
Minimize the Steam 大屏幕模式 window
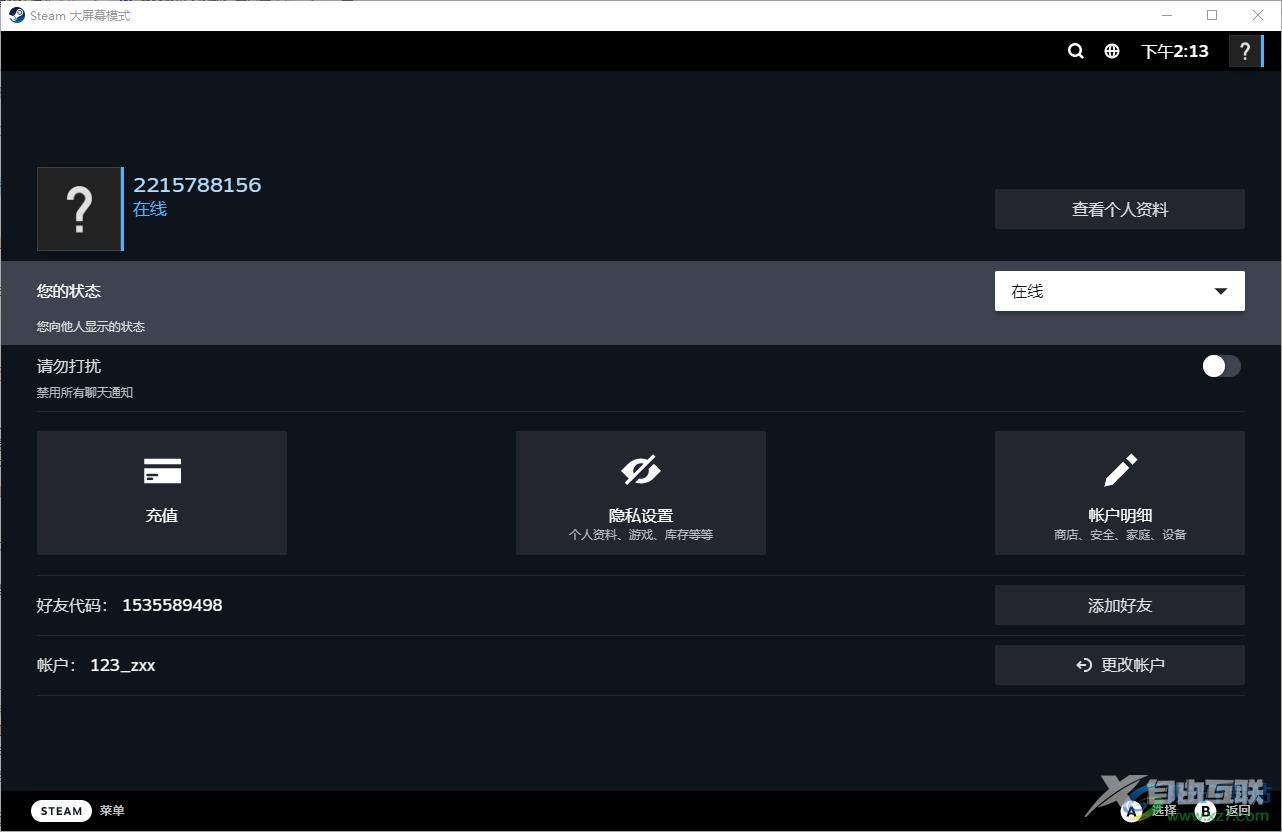tap(1166, 15)
